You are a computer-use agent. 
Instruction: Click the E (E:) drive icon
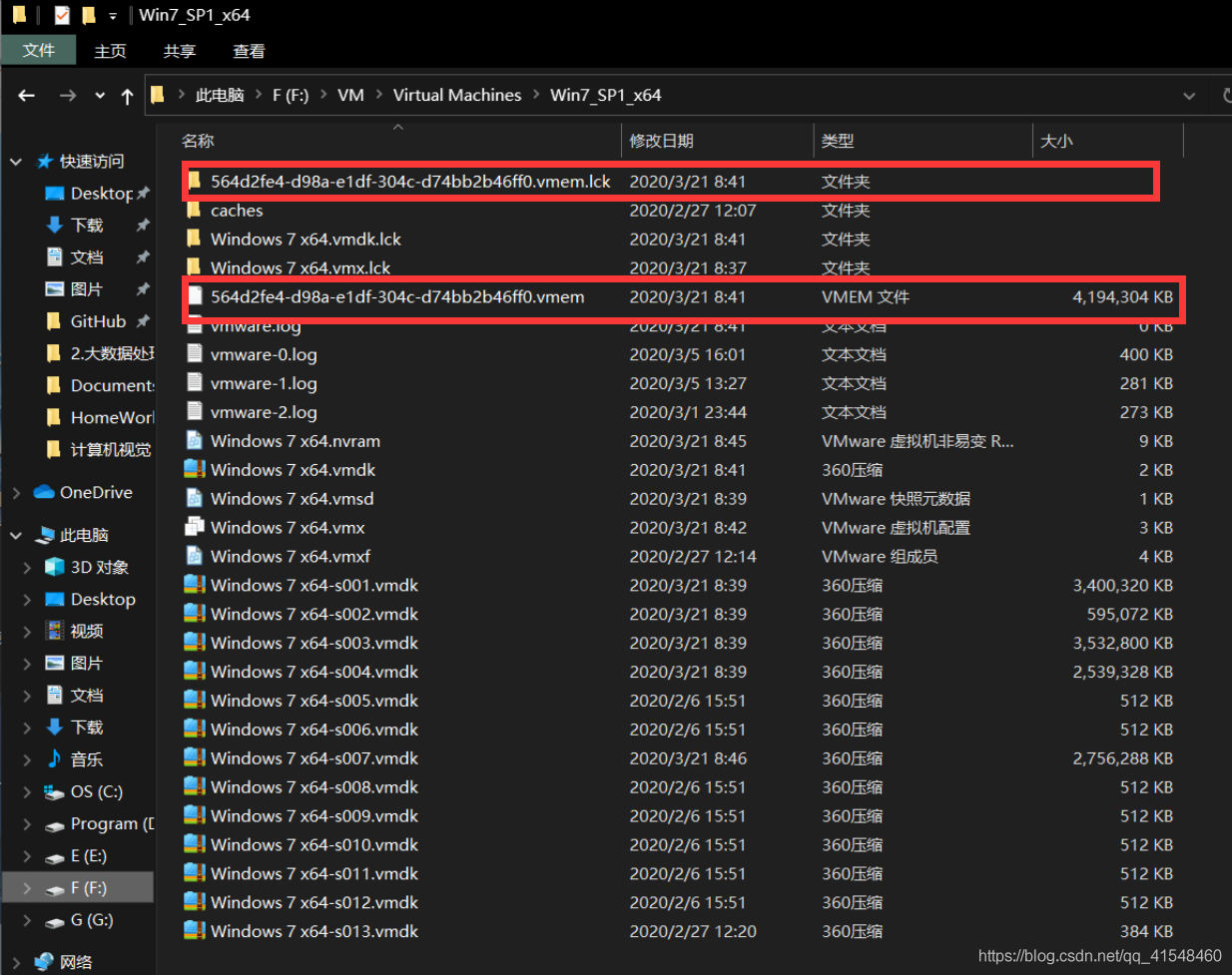coord(55,856)
